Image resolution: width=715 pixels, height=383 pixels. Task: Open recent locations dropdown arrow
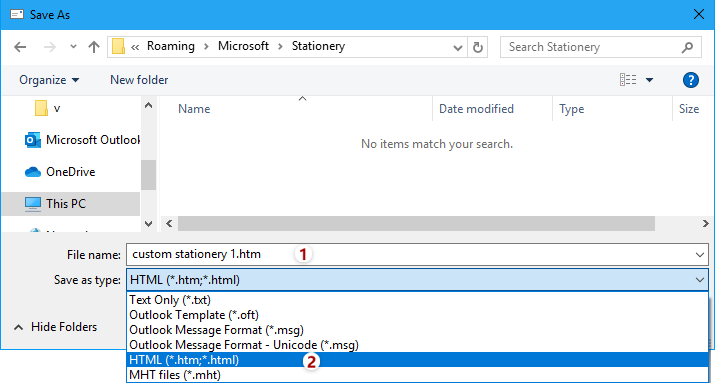(x=73, y=47)
